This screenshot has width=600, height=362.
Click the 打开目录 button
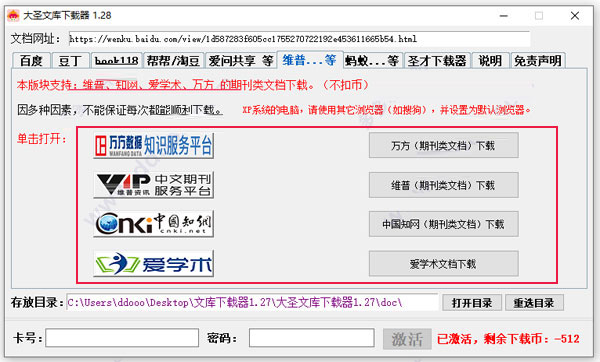click(x=472, y=303)
